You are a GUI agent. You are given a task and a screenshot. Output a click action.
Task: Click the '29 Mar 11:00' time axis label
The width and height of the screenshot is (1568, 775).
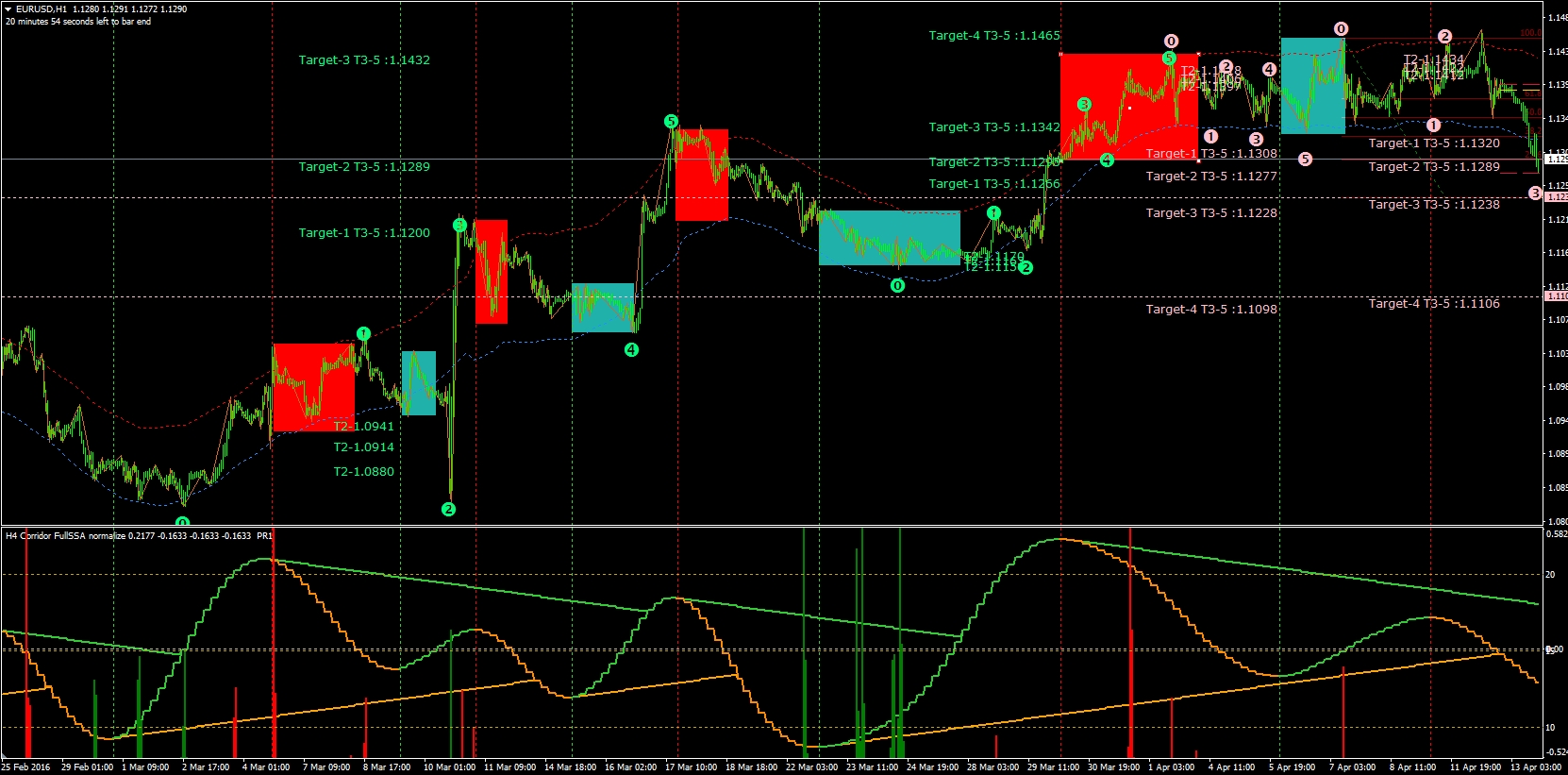1054,767
